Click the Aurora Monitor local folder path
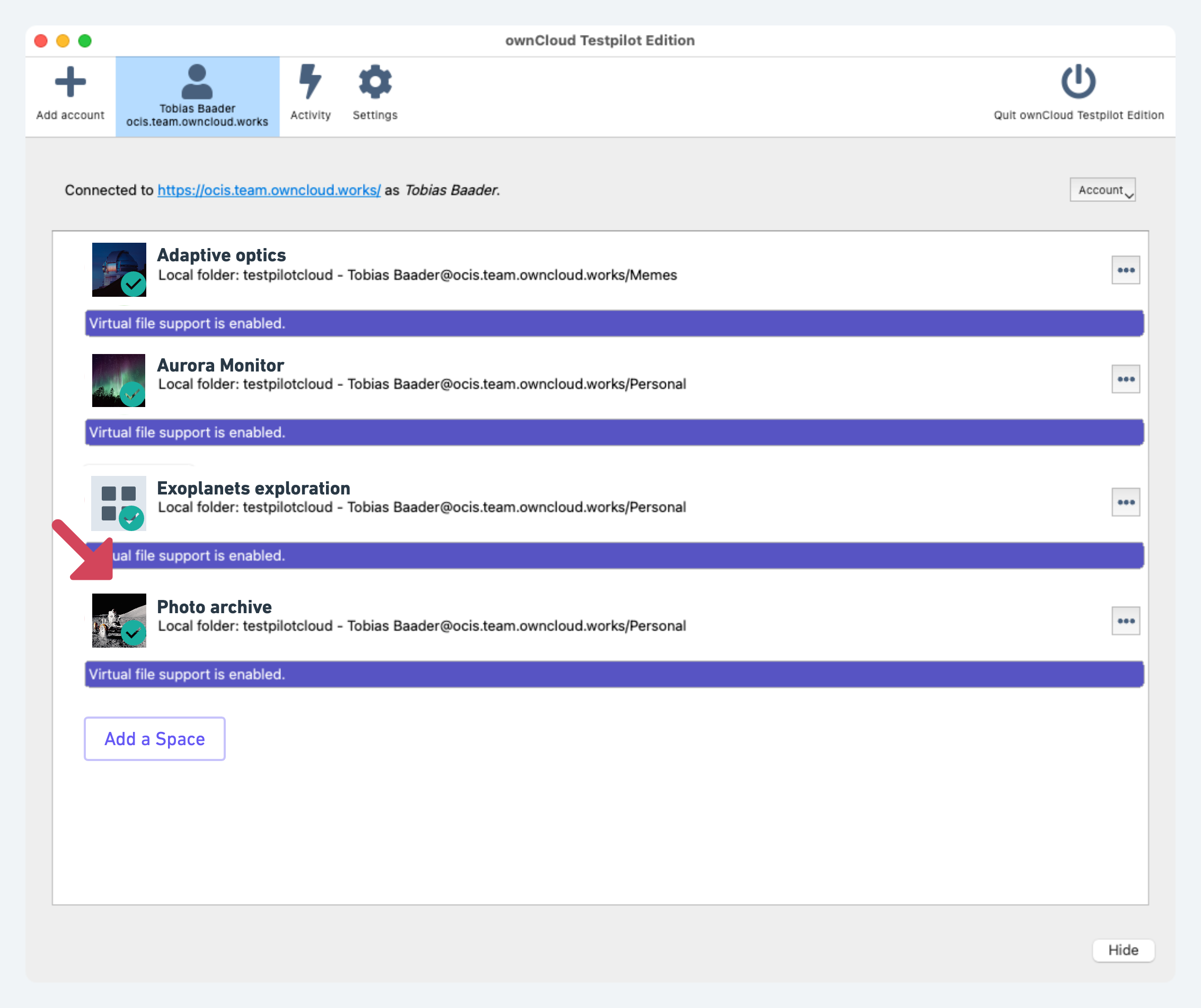 422,384
